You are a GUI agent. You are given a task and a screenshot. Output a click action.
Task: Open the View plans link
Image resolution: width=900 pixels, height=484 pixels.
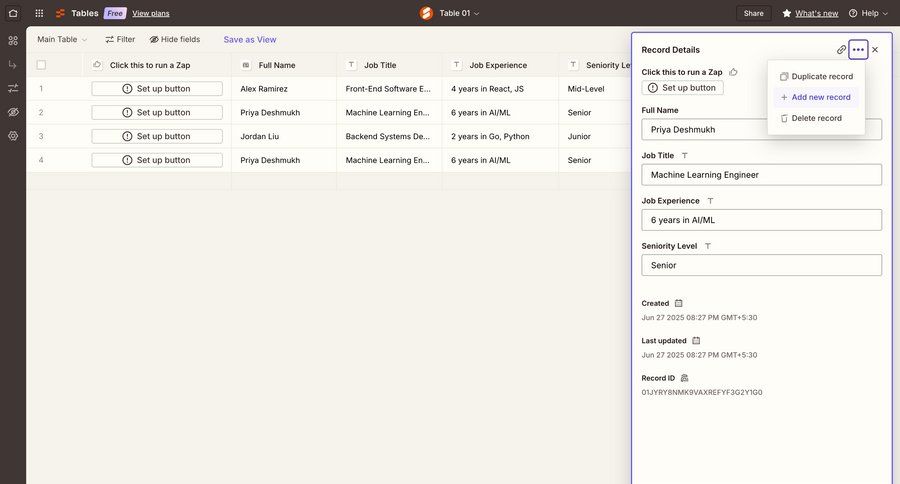(x=151, y=13)
